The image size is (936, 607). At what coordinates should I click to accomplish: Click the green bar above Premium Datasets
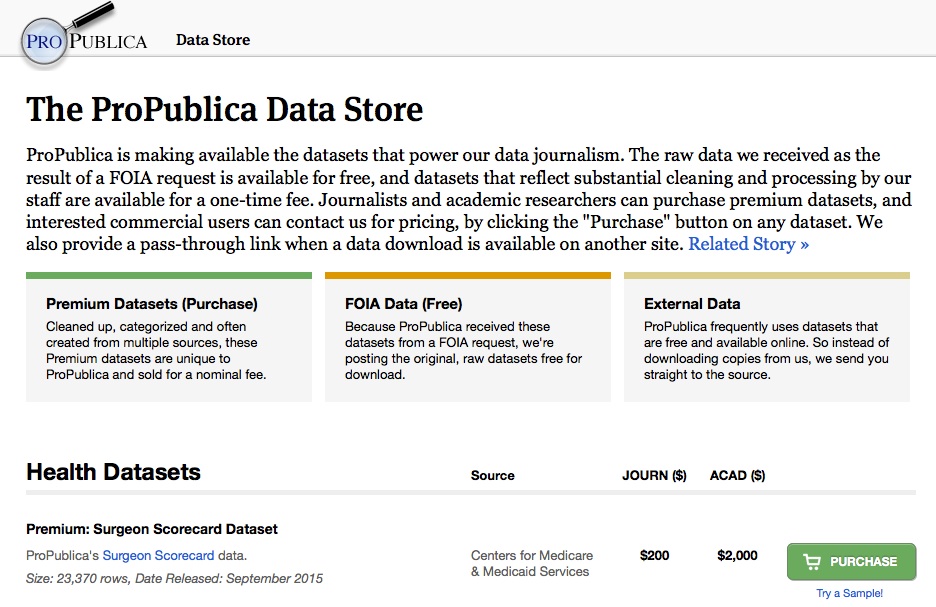click(169, 275)
